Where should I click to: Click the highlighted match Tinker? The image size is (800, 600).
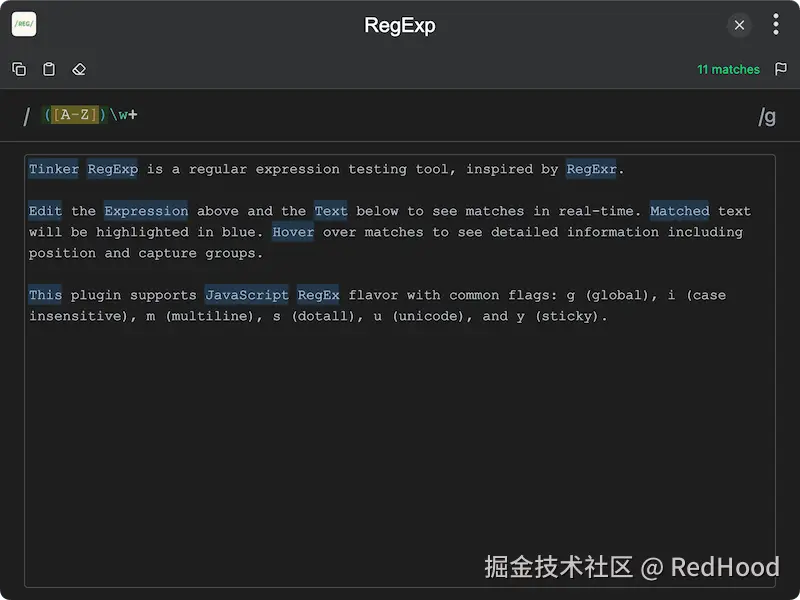[x=53, y=169]
